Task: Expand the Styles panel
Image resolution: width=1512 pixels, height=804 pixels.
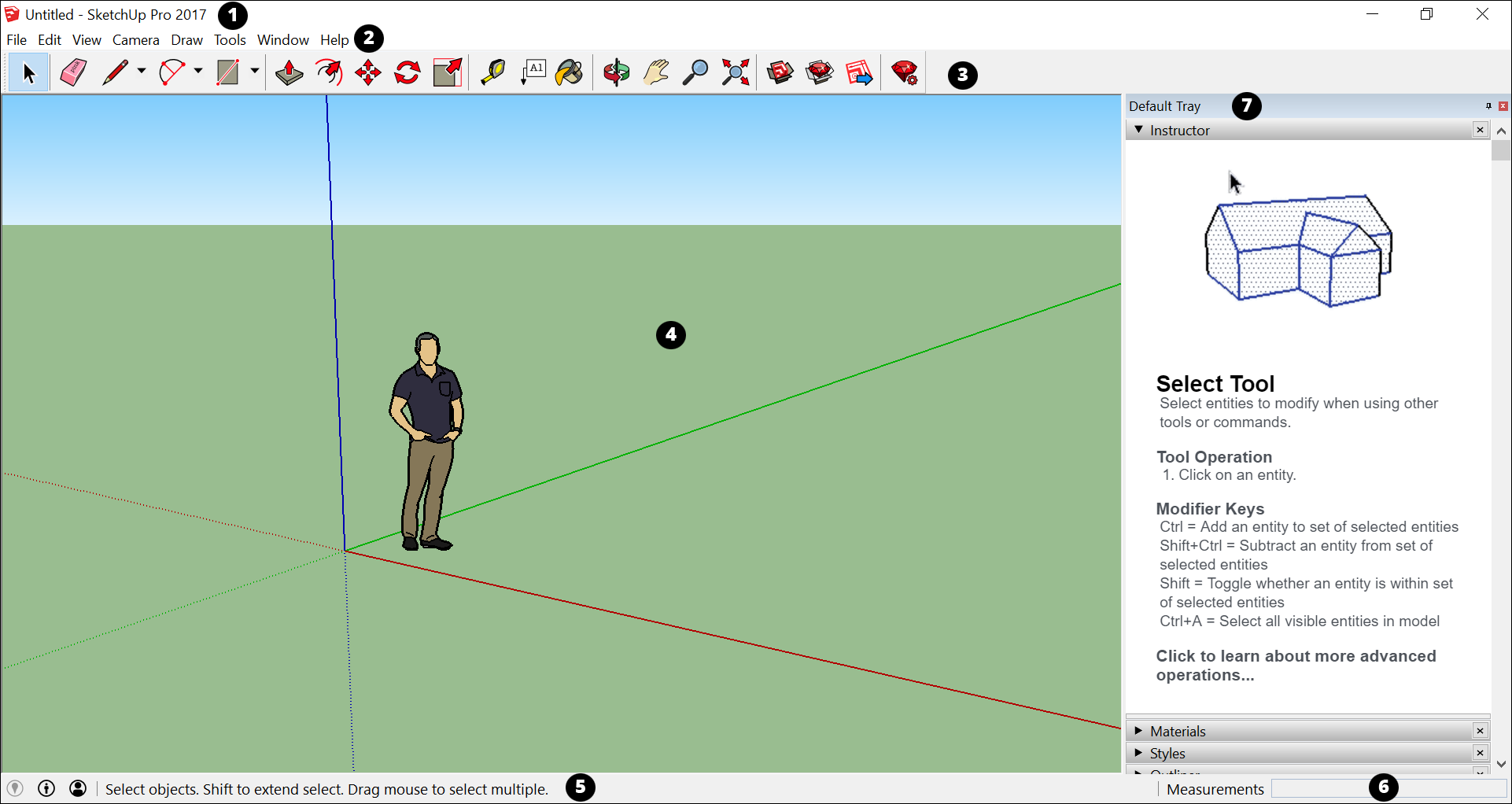Action: coord(1138,753)
